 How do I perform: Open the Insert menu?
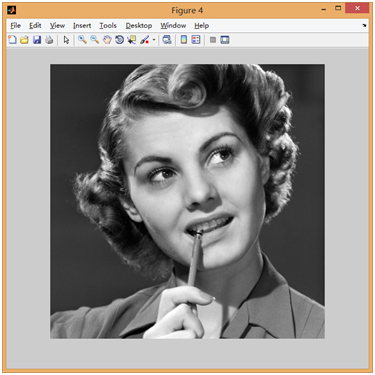tap(82, 26)
